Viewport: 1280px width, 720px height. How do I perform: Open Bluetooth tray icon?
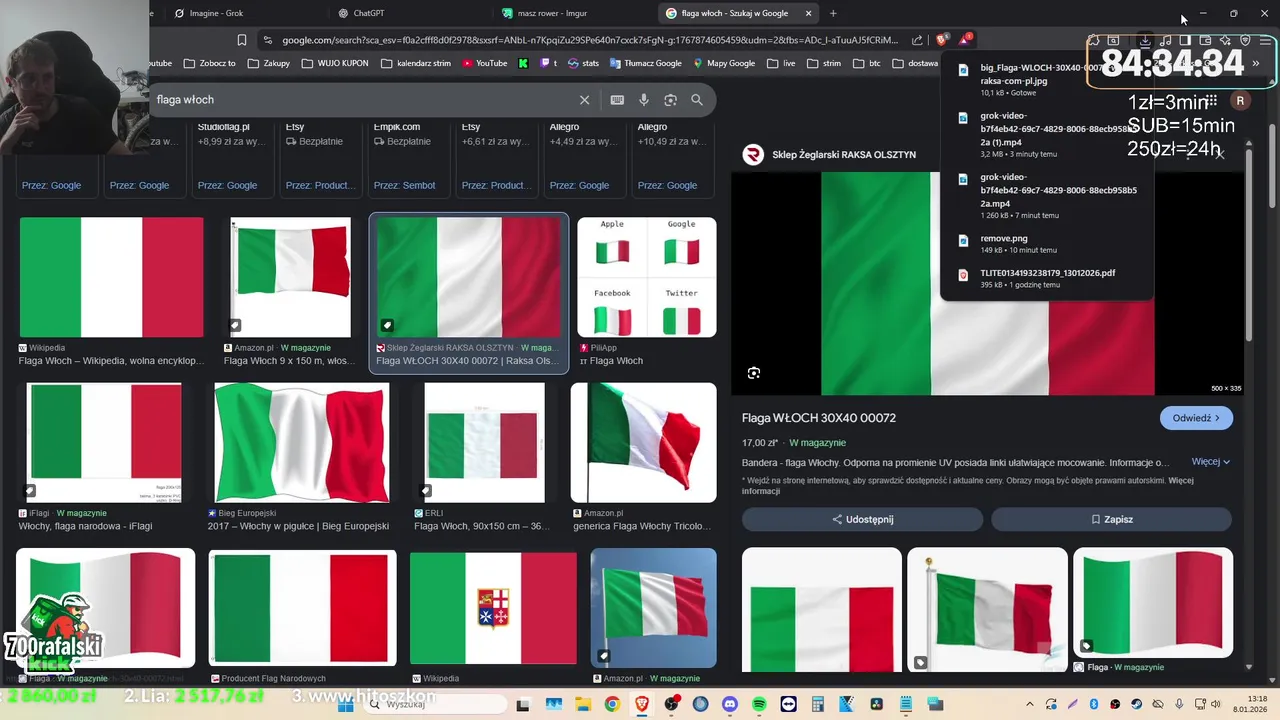click(1094, 704)
